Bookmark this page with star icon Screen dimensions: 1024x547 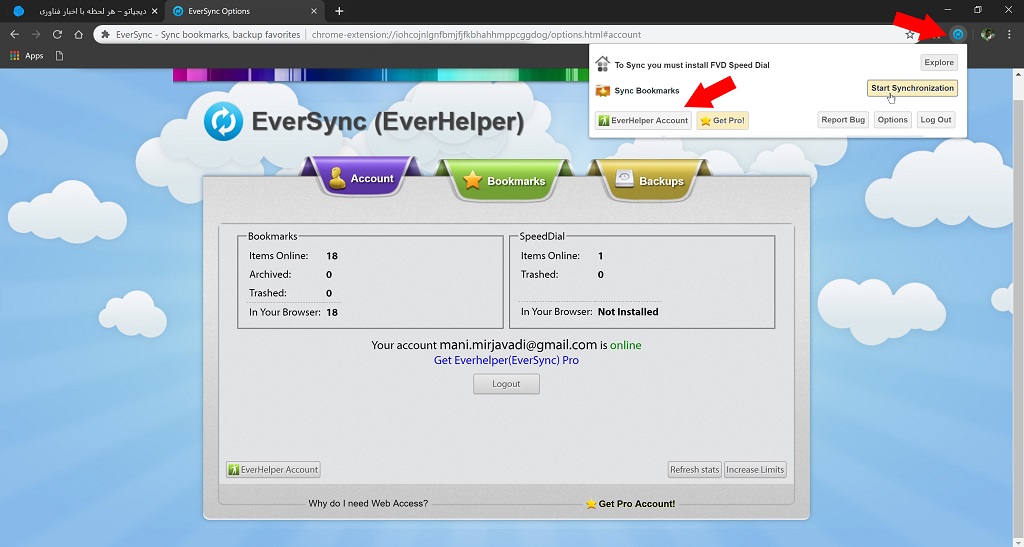point(910,35)
